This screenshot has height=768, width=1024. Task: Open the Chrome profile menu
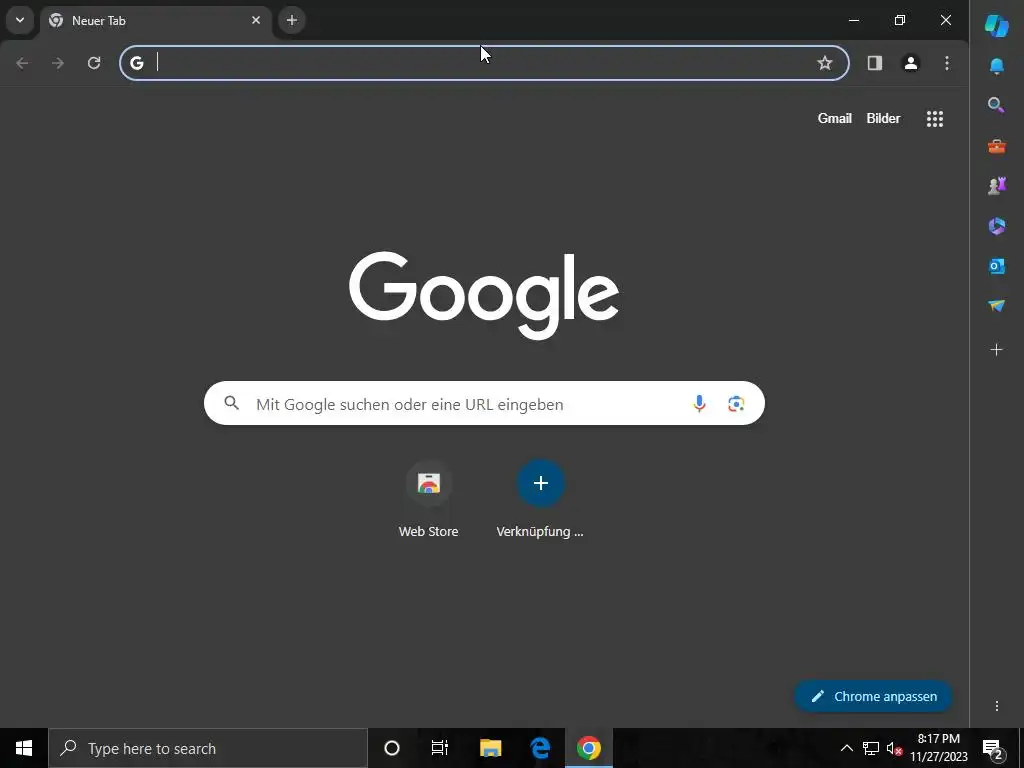910,63
